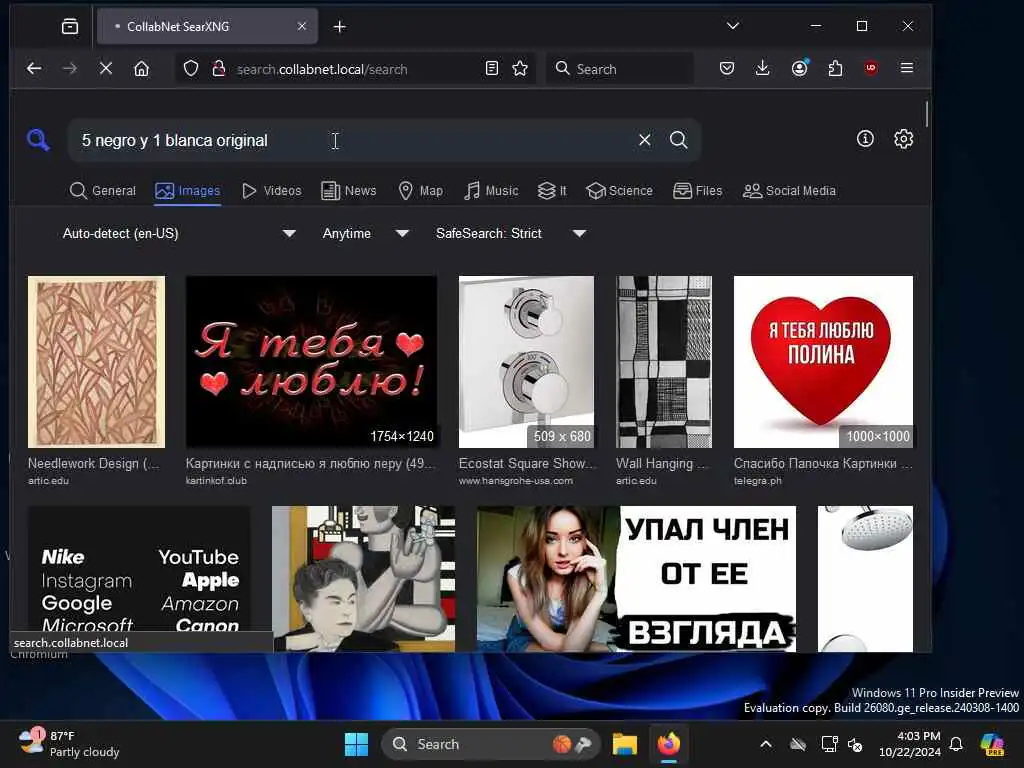Close the CollabNet SearXNG tab

pos(302,26)
